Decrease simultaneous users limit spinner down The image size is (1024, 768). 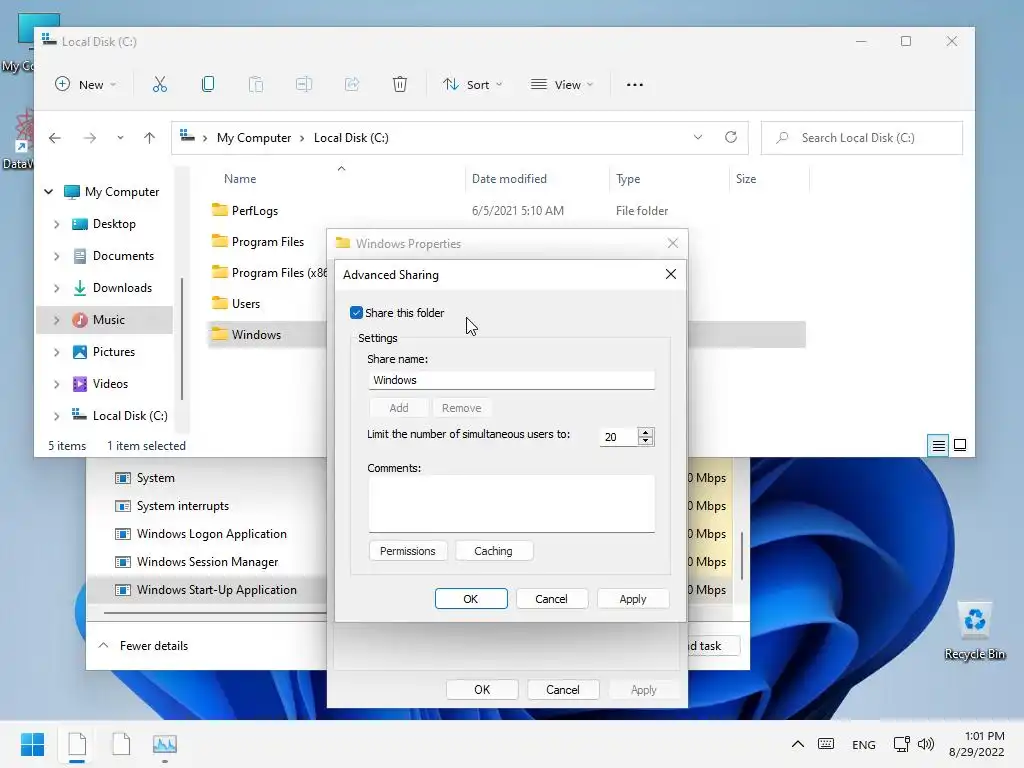[x=646, y=441]
